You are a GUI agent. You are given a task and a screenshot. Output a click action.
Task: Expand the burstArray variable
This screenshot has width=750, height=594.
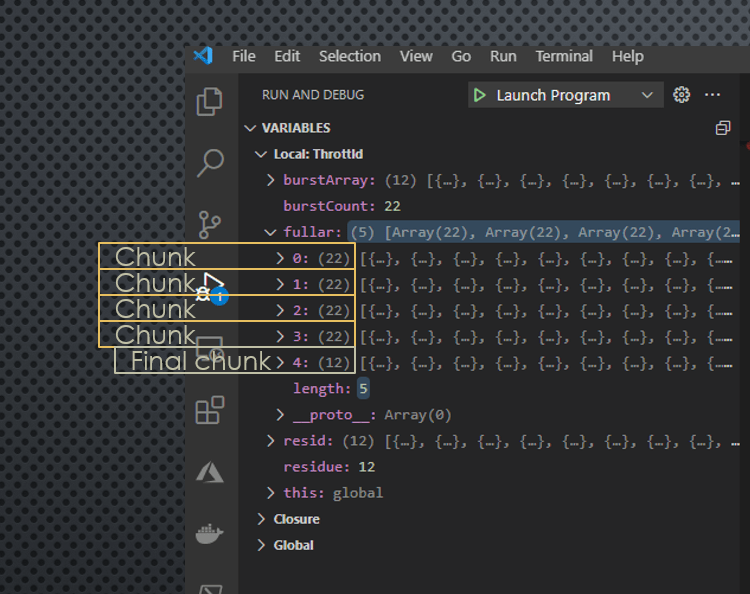(x=270, y=180)
